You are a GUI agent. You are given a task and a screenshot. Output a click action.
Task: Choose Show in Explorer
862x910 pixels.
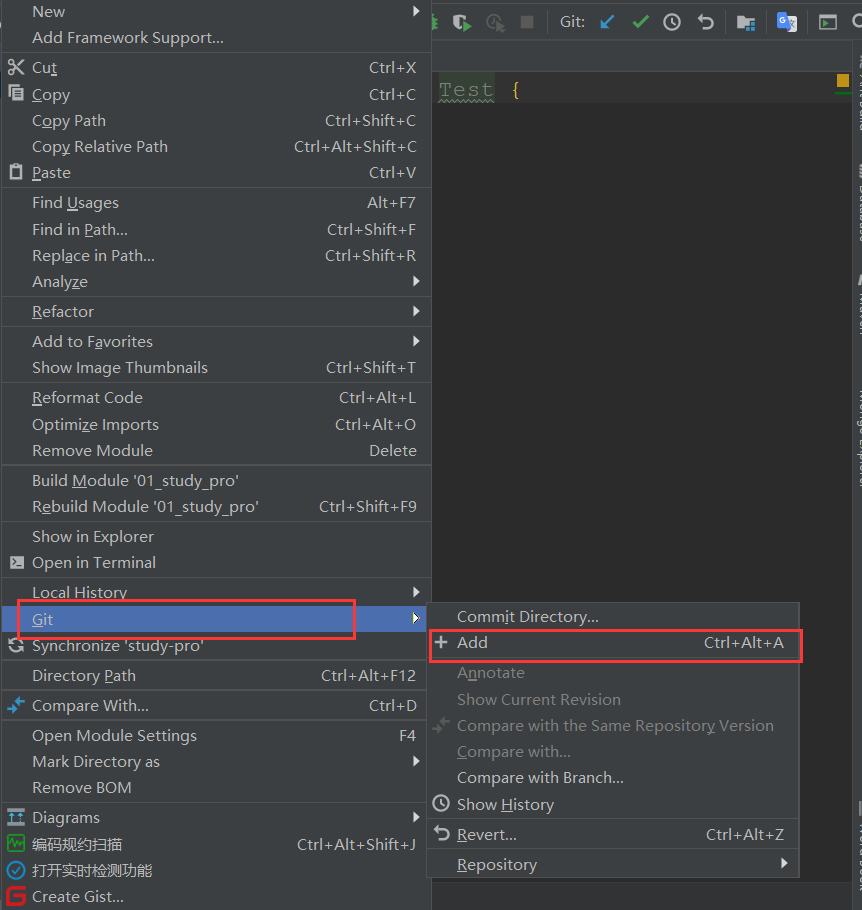217,537
